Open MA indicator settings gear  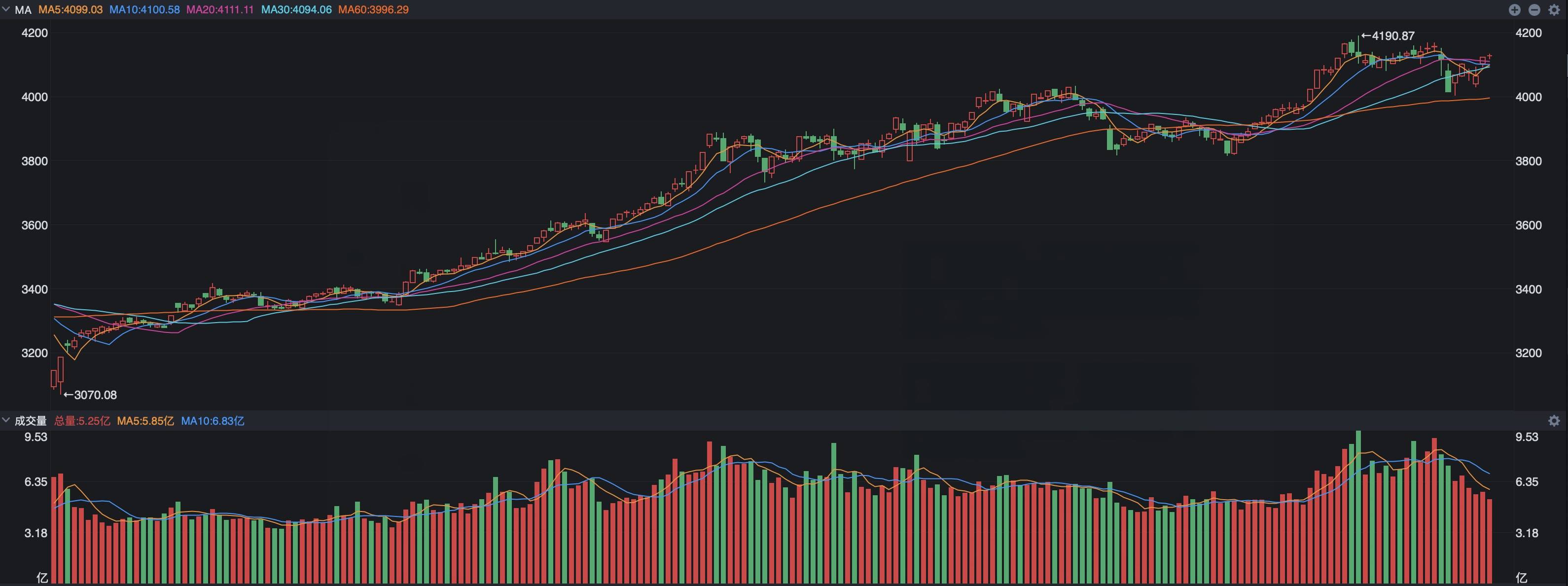click(x=1554, y=10)
